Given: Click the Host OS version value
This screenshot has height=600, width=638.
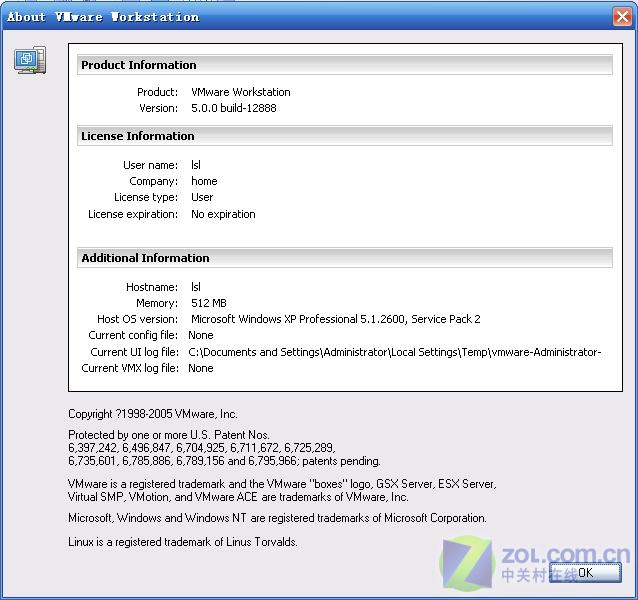Looking at the screenshot, I should coord(336,319).
